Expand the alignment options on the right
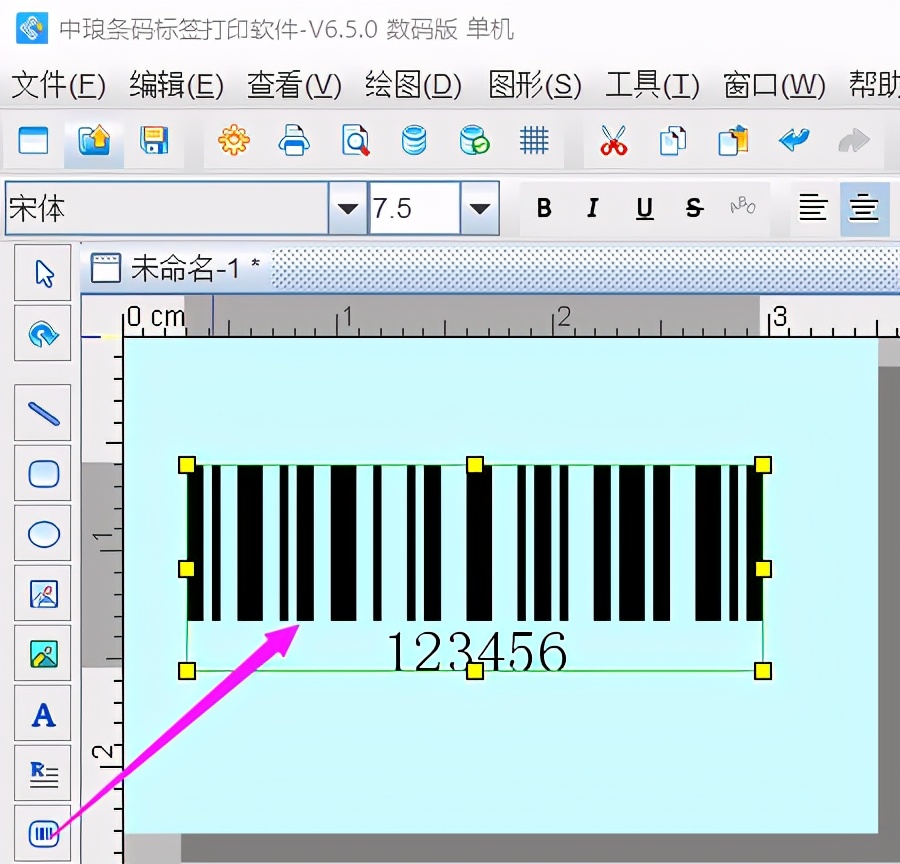This screenshot has width=900, height=864. point(863,208)
